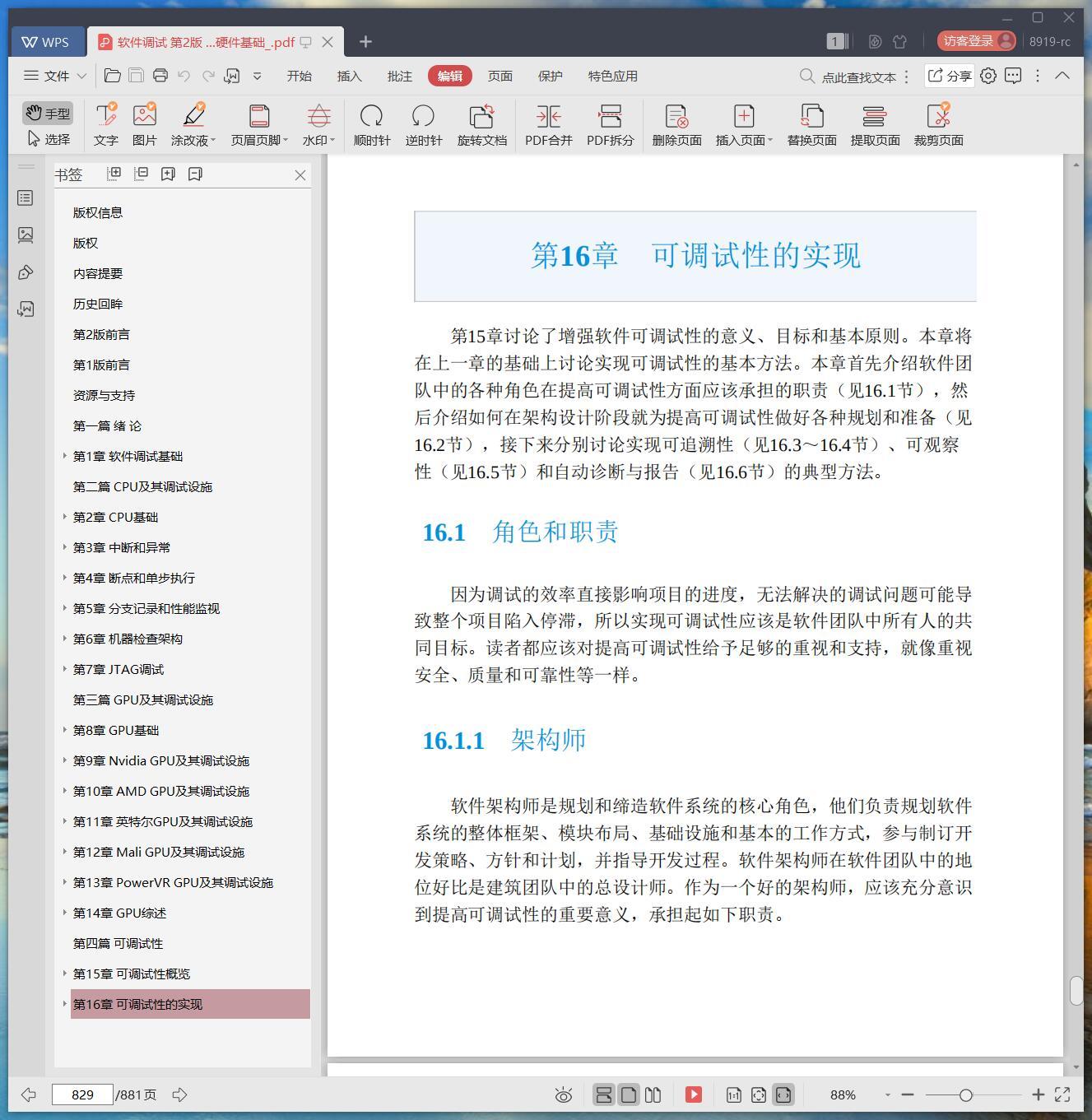Expand all bookmarks icon in 书签 header
The height and width of the screenshot is (1120, 1092).
click(114, 174)
